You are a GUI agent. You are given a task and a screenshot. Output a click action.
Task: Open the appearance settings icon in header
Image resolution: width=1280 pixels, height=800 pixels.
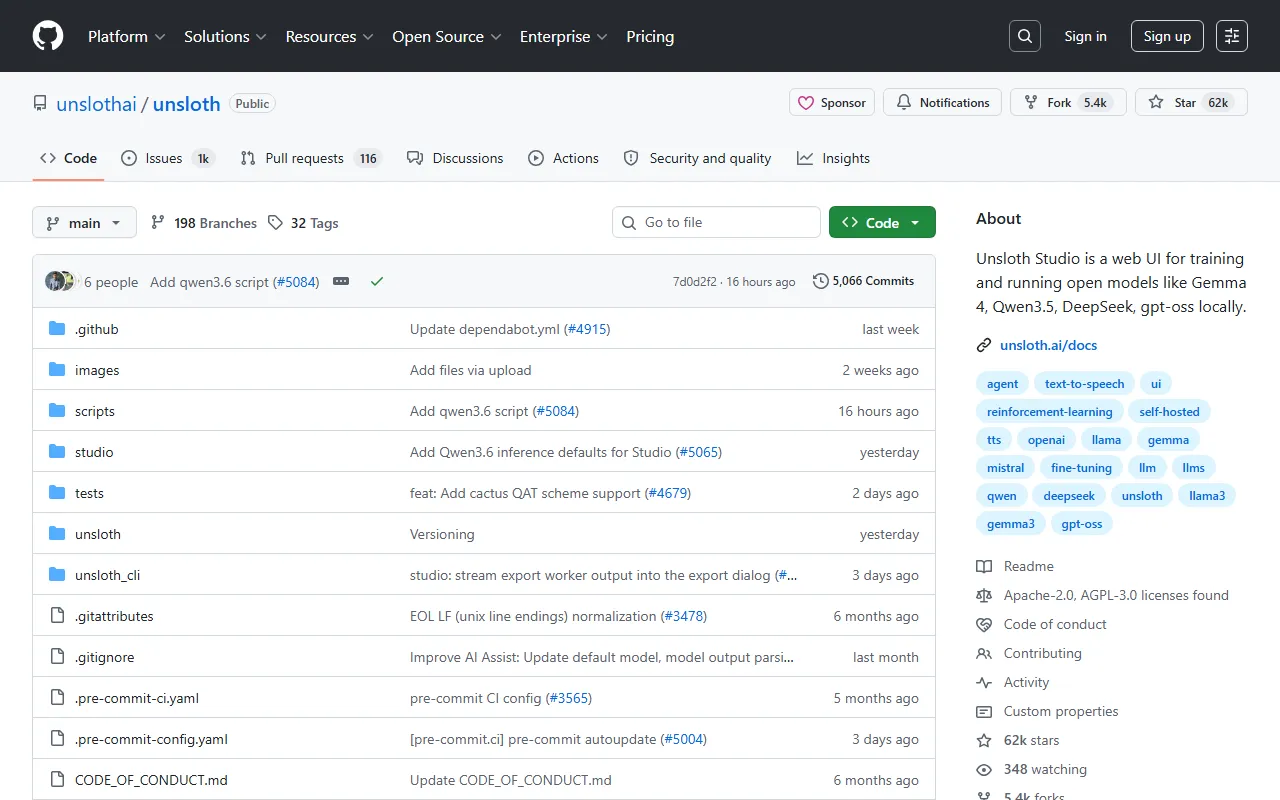(x=1232, y=36)
